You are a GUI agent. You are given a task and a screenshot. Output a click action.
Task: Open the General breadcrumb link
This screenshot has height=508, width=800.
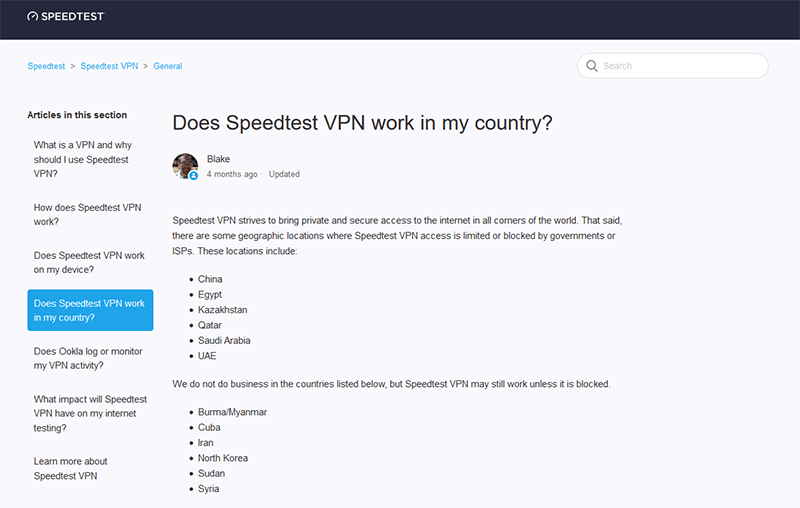(x=168, y=66)
